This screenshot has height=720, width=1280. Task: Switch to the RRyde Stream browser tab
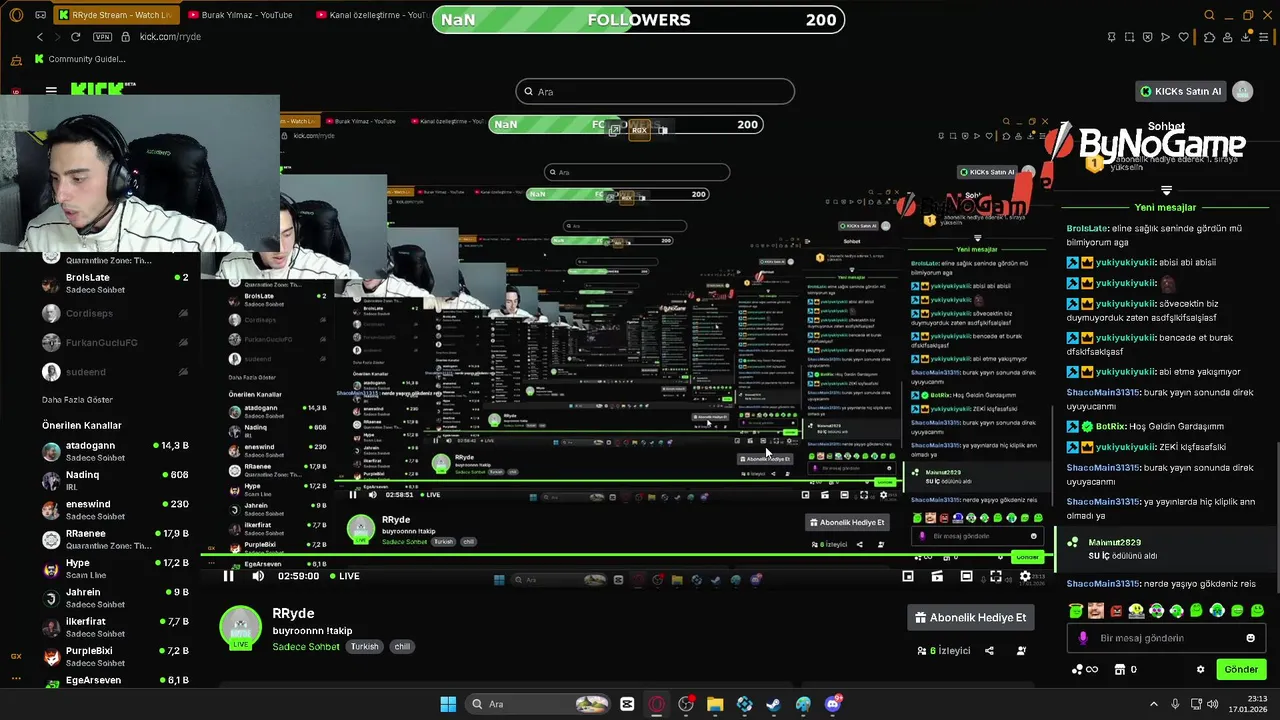pyautogui.click(x=115, y=15)
